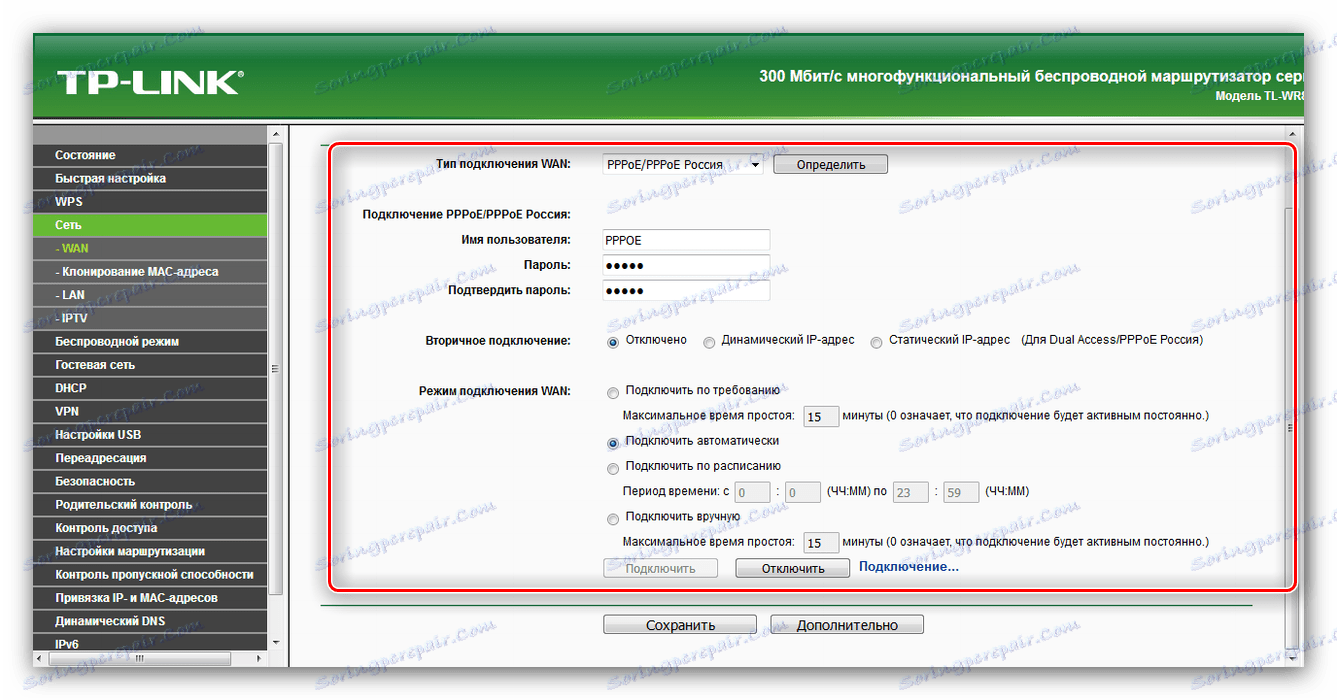Click Подключение... status text
1337x700 pixels.
pos(908,567)
